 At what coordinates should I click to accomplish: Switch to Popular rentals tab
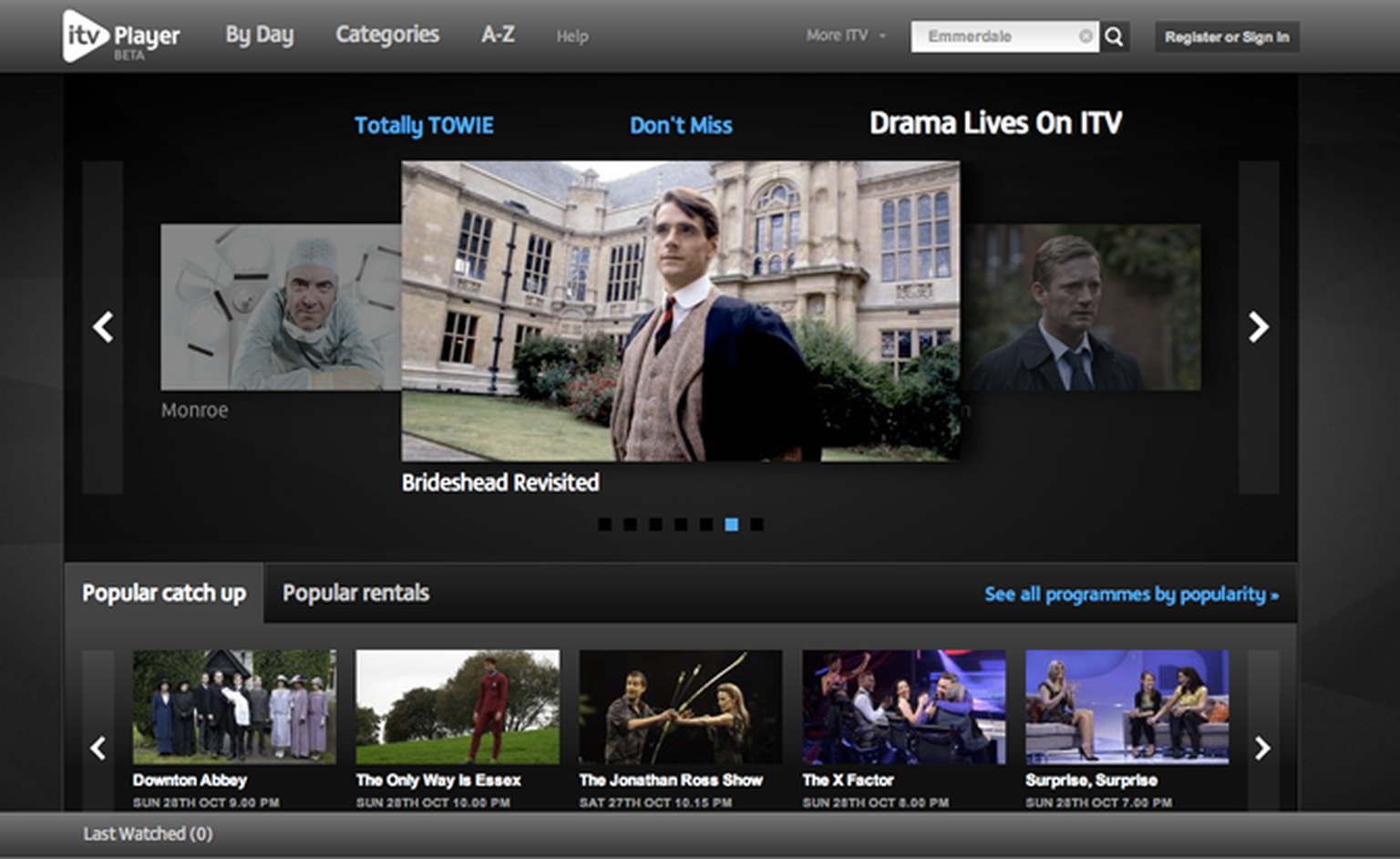[355, 594]
